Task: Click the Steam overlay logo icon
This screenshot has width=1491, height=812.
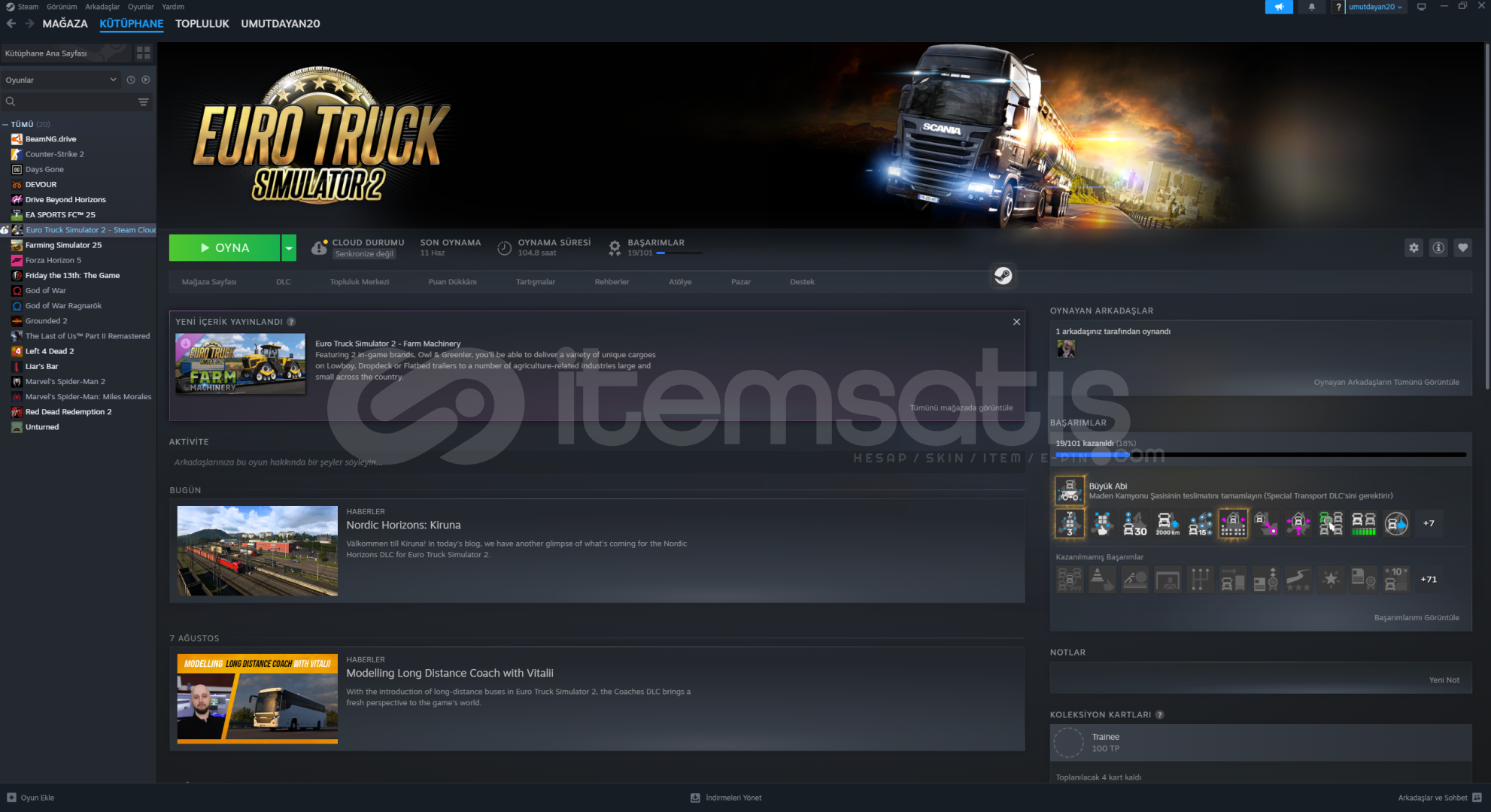Action: point(1003,276)
